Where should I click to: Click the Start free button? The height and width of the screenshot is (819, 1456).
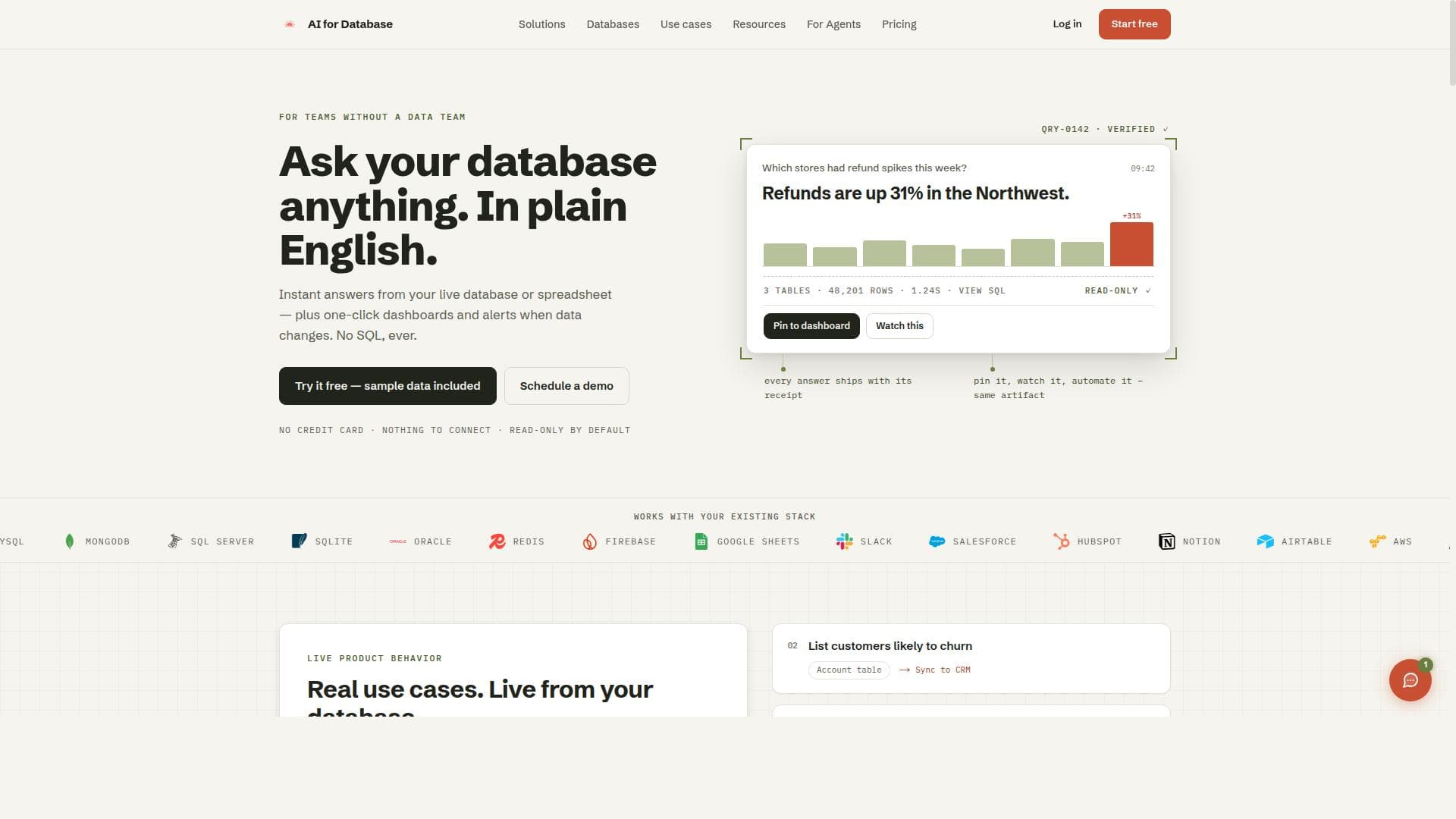tap(1134, 24)
